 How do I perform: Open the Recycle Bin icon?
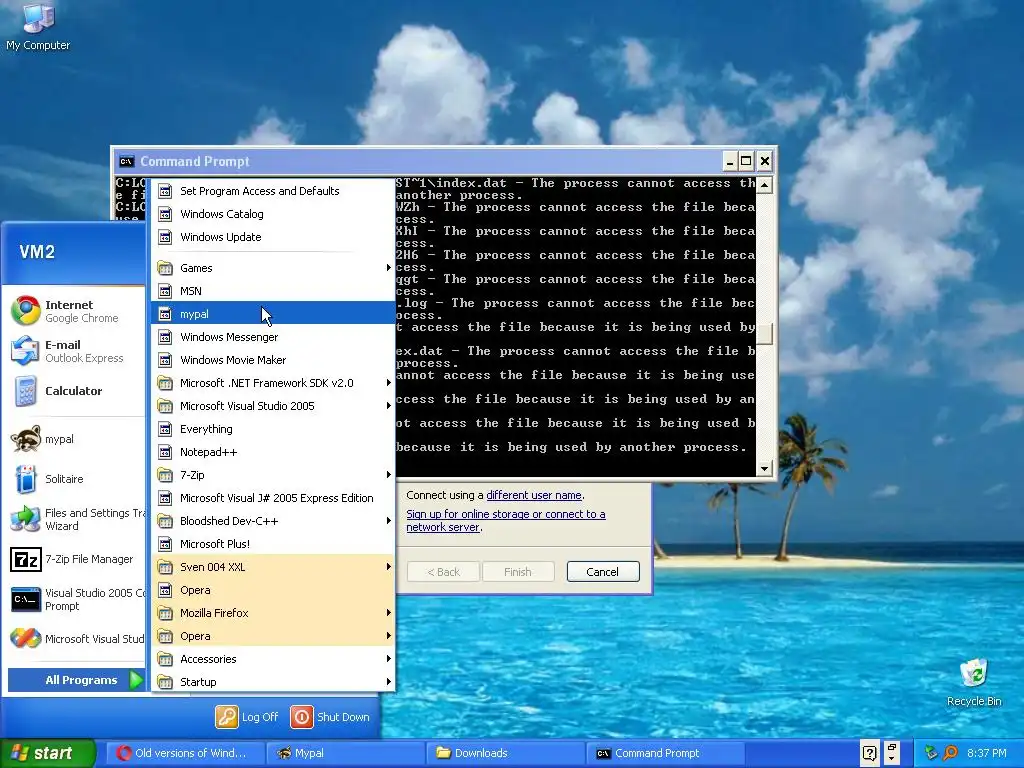click(974, 682)
